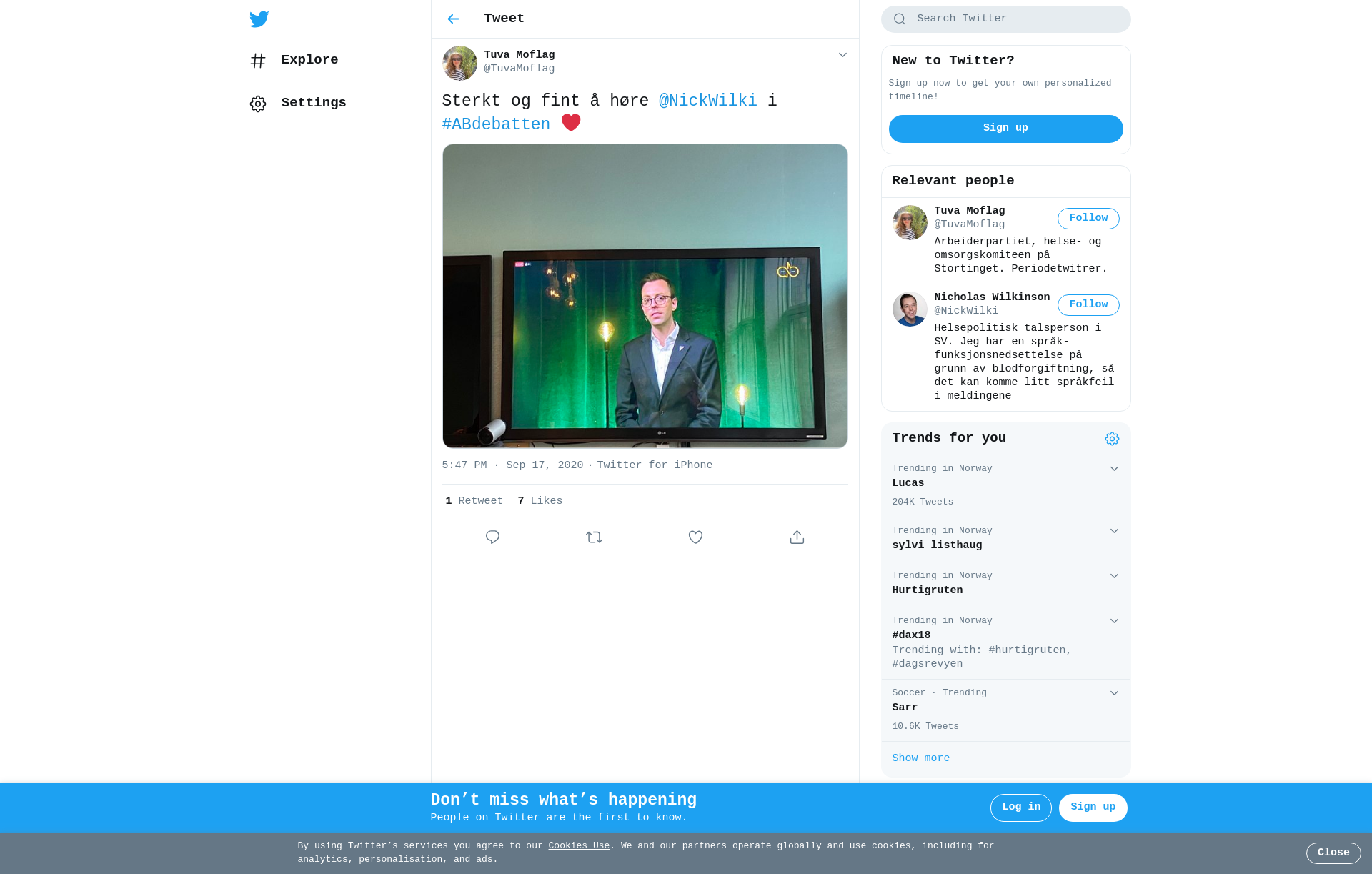Like the tweet with the heart icon
Image resolution: width=1372 pixels, height=874 pixels.
point(695,537)
